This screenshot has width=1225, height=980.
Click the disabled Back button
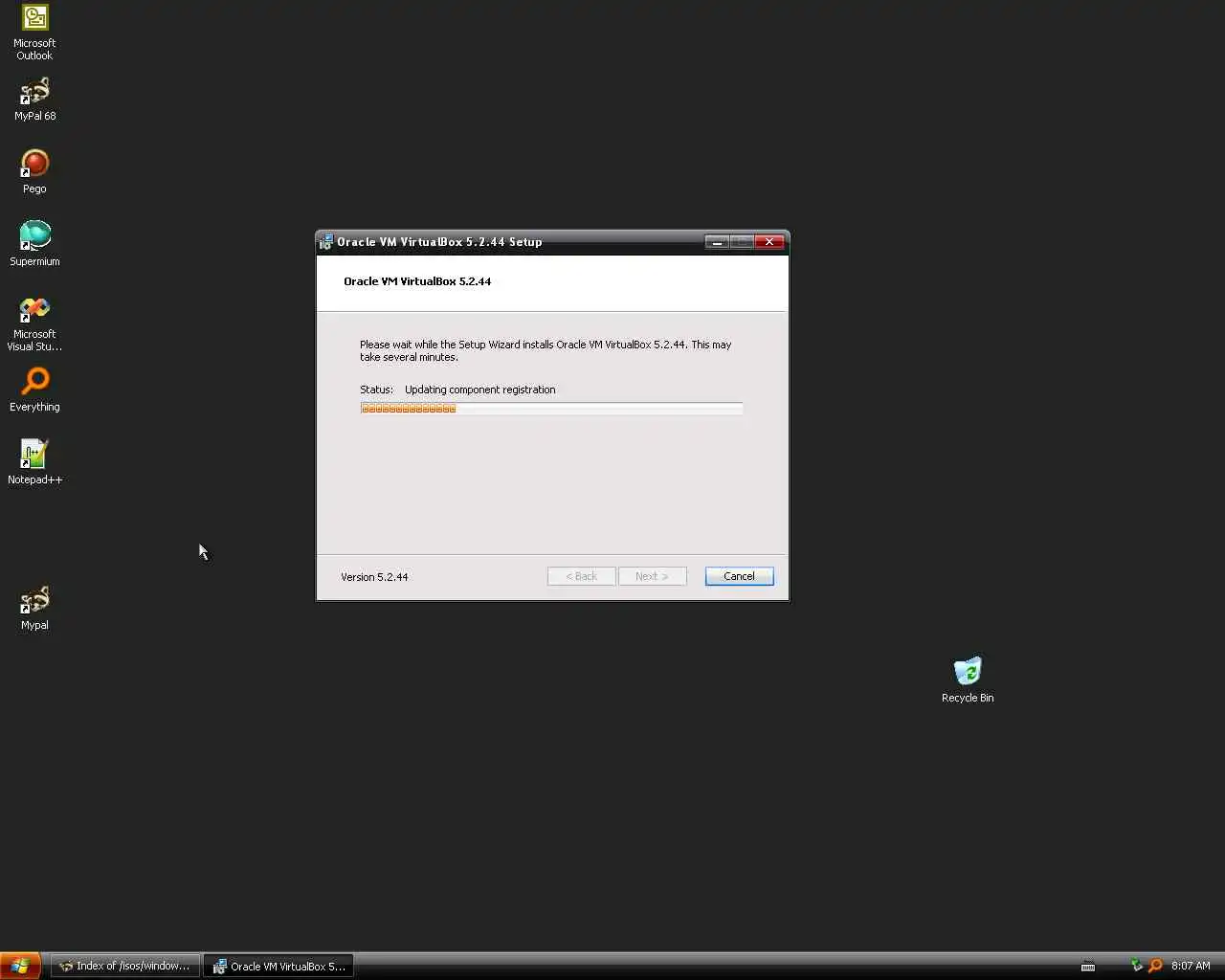coord(581,576)
